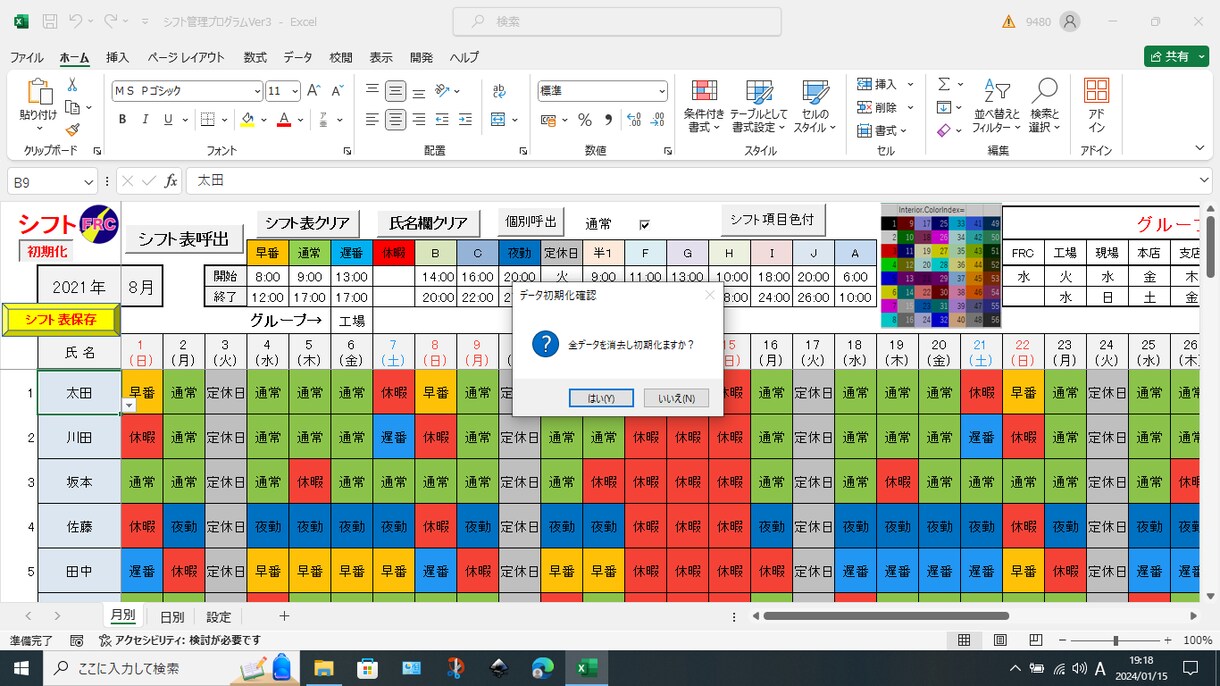Open the font size dropdown

click(294, 91)
